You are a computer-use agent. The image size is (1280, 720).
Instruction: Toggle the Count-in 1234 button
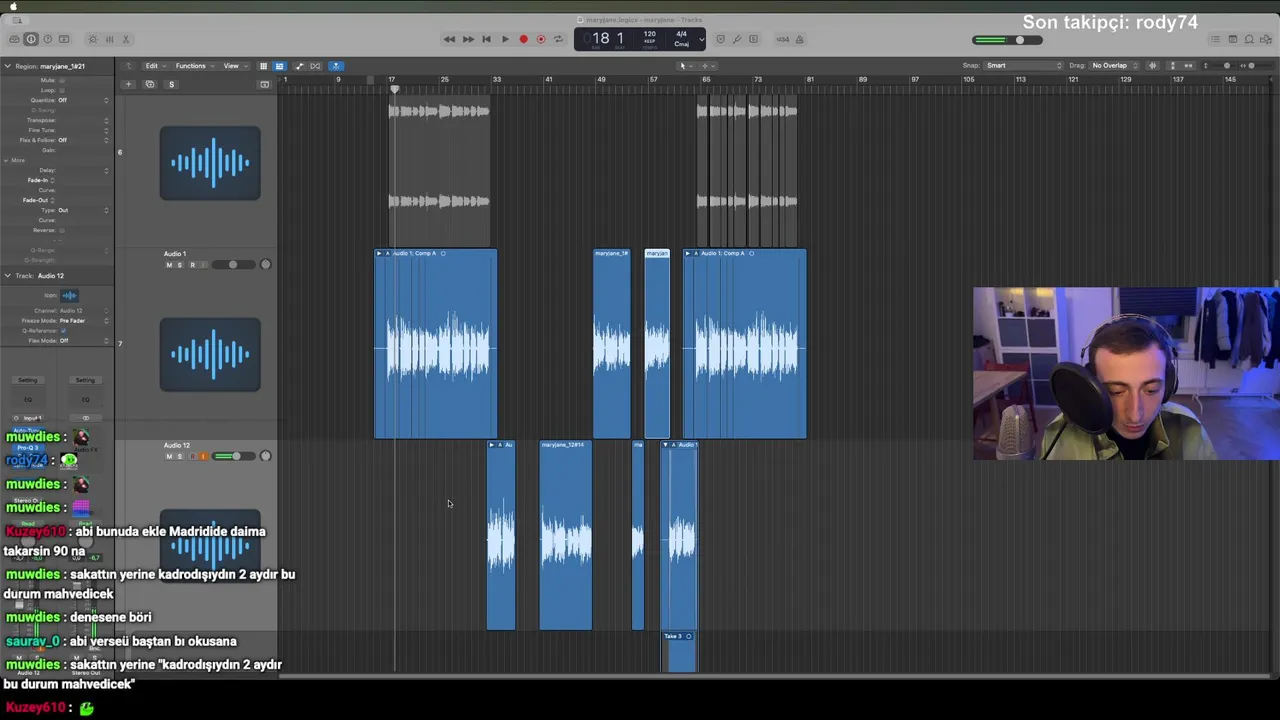click(x=783, y=39)
